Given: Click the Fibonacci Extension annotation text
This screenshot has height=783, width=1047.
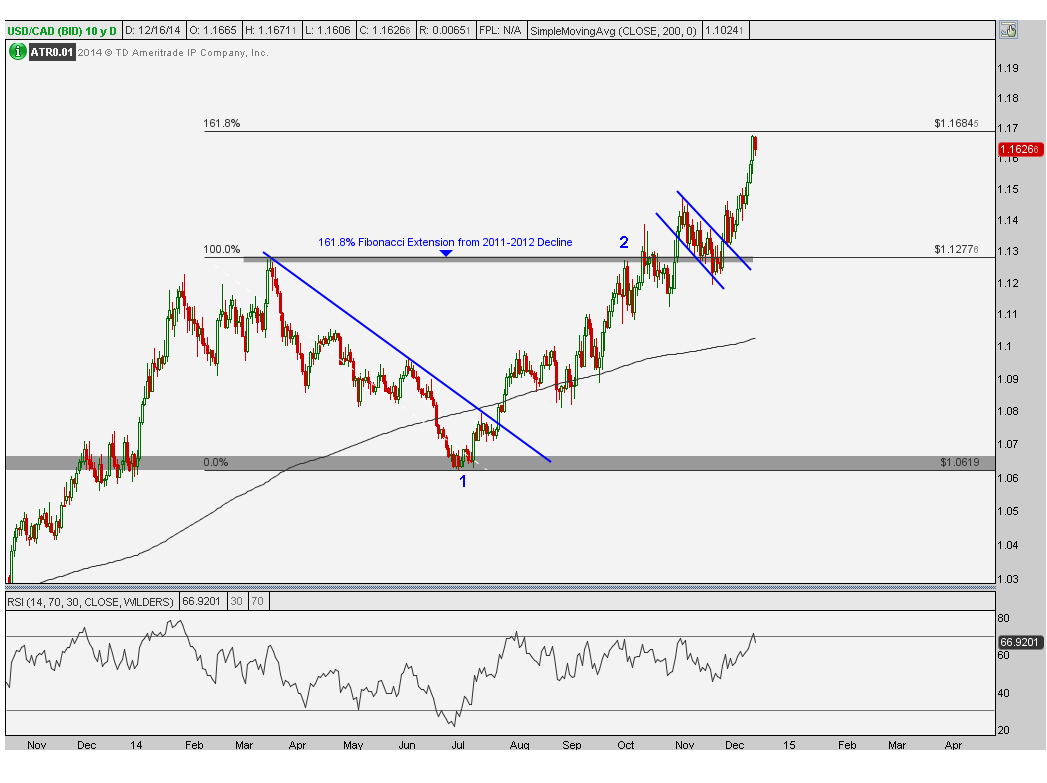Looking at the screenshot, I should [445, 242].
